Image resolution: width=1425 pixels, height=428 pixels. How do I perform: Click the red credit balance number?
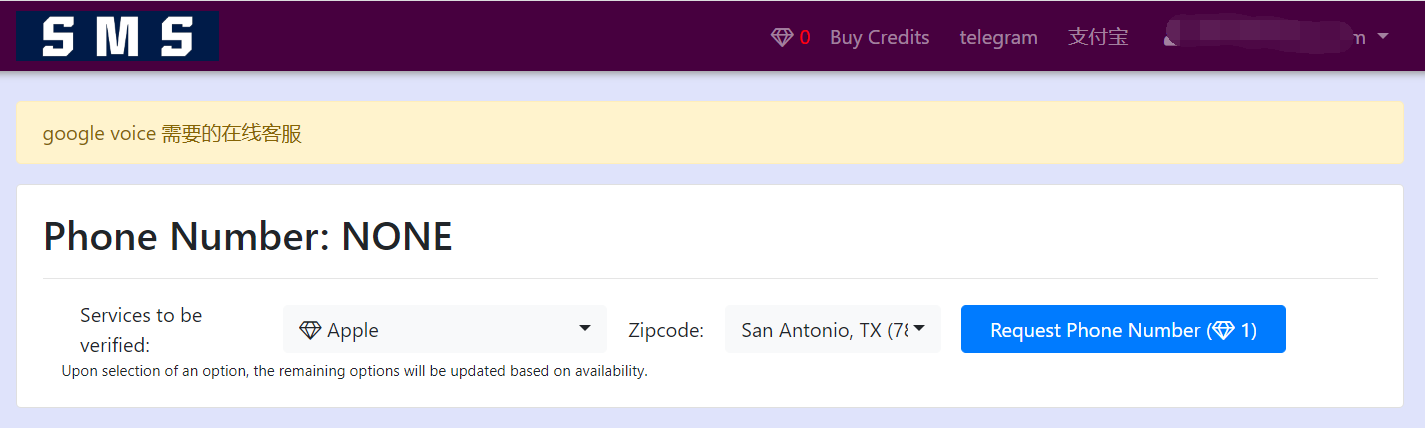point(805,37)
